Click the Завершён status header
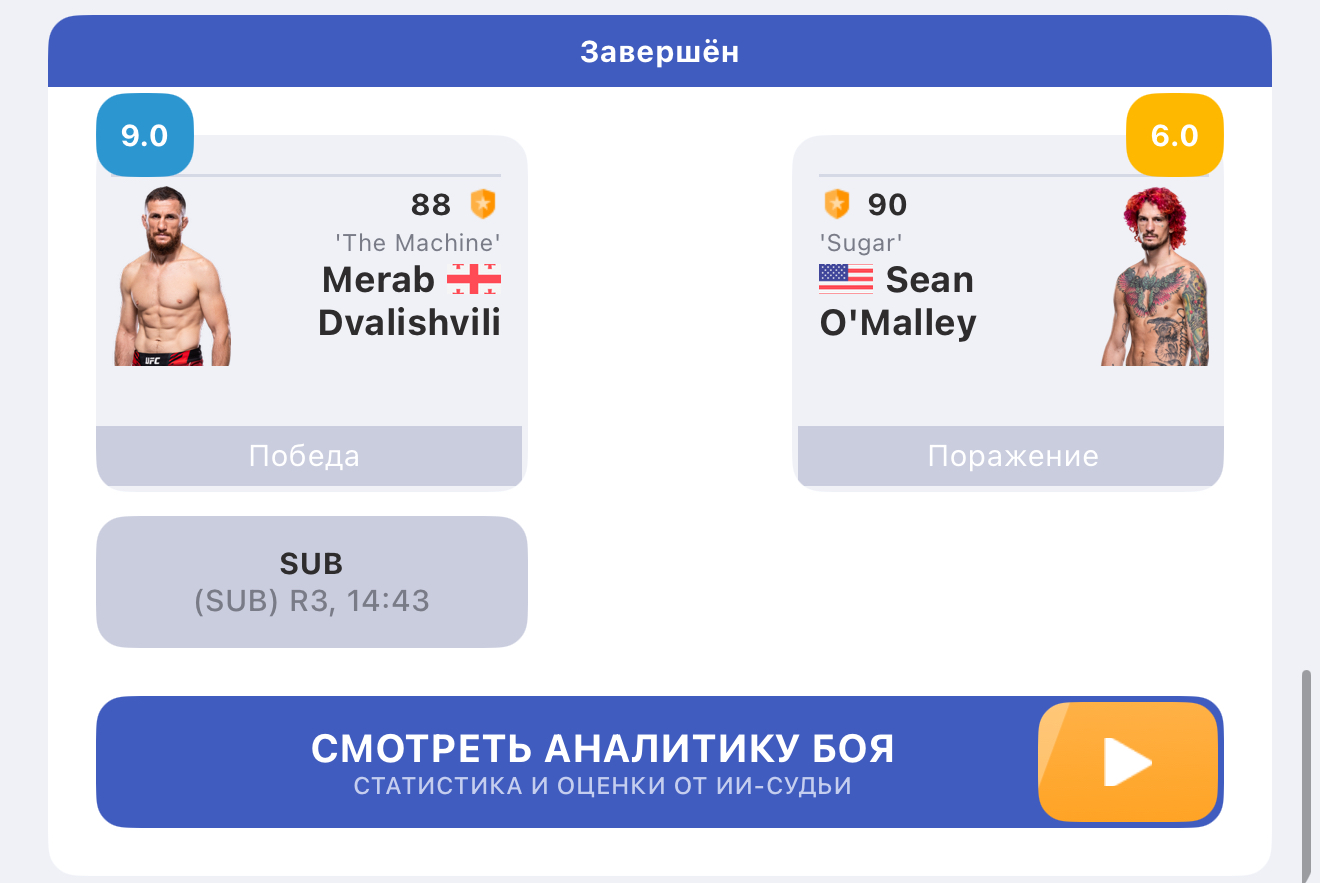The image size is (1320, 883). click(x=660, y=51)
